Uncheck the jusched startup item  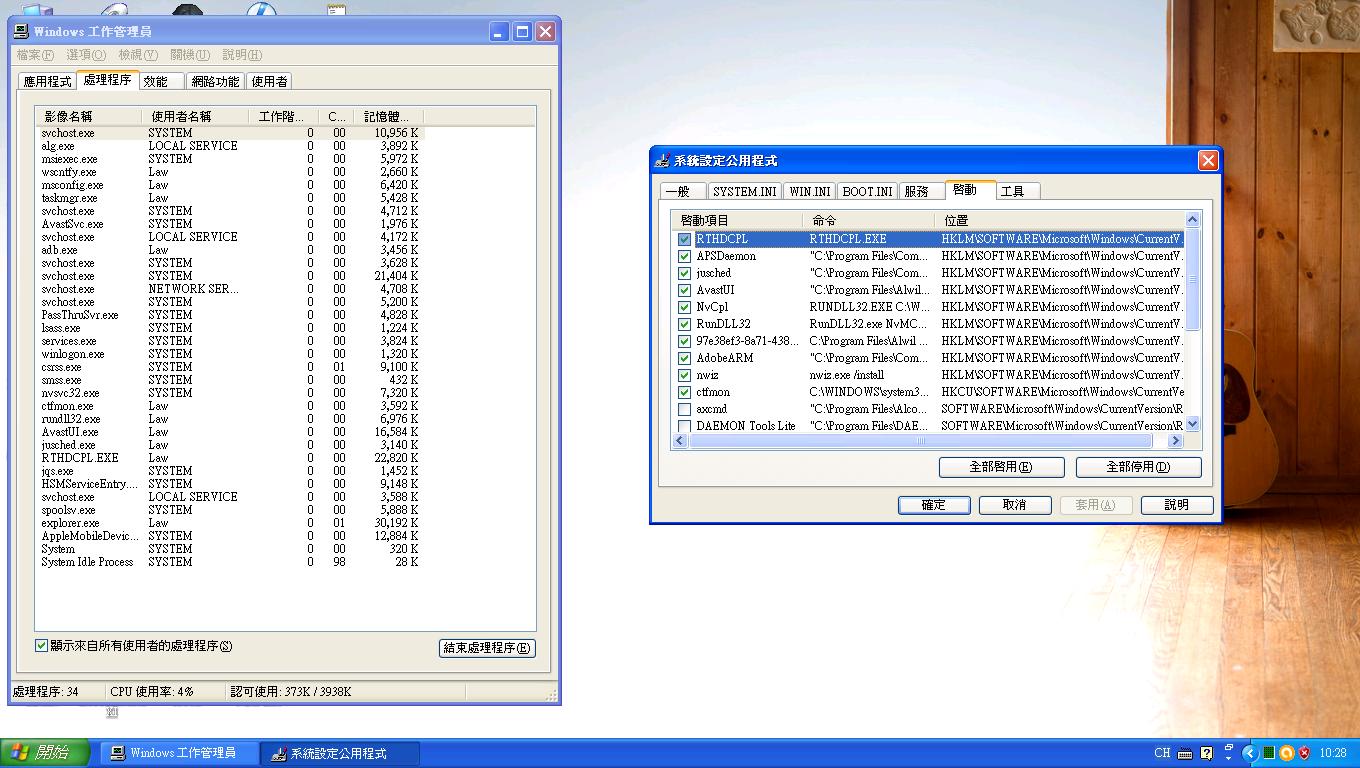[684, 273]
